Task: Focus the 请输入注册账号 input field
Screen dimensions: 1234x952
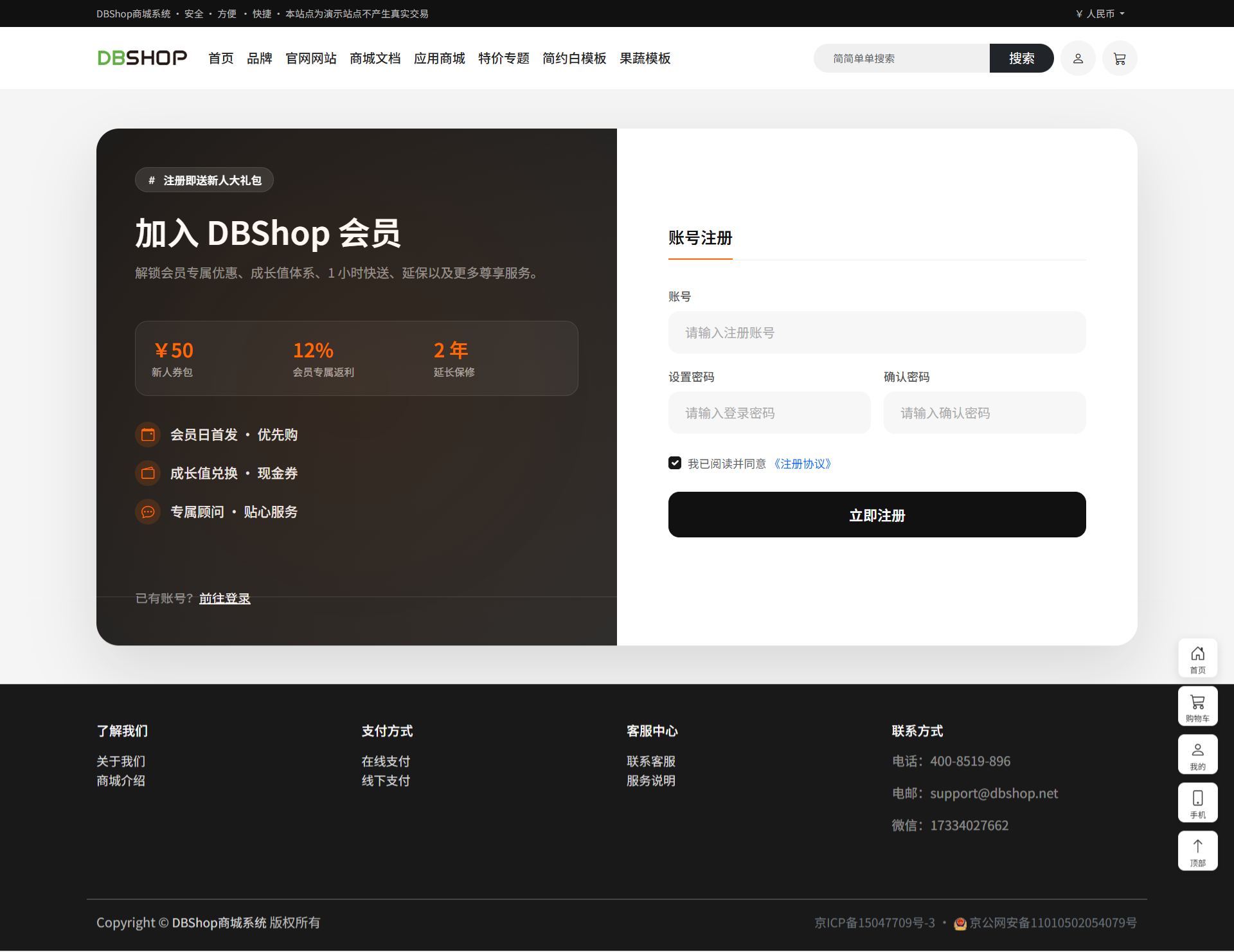Action: coord(877,333)
